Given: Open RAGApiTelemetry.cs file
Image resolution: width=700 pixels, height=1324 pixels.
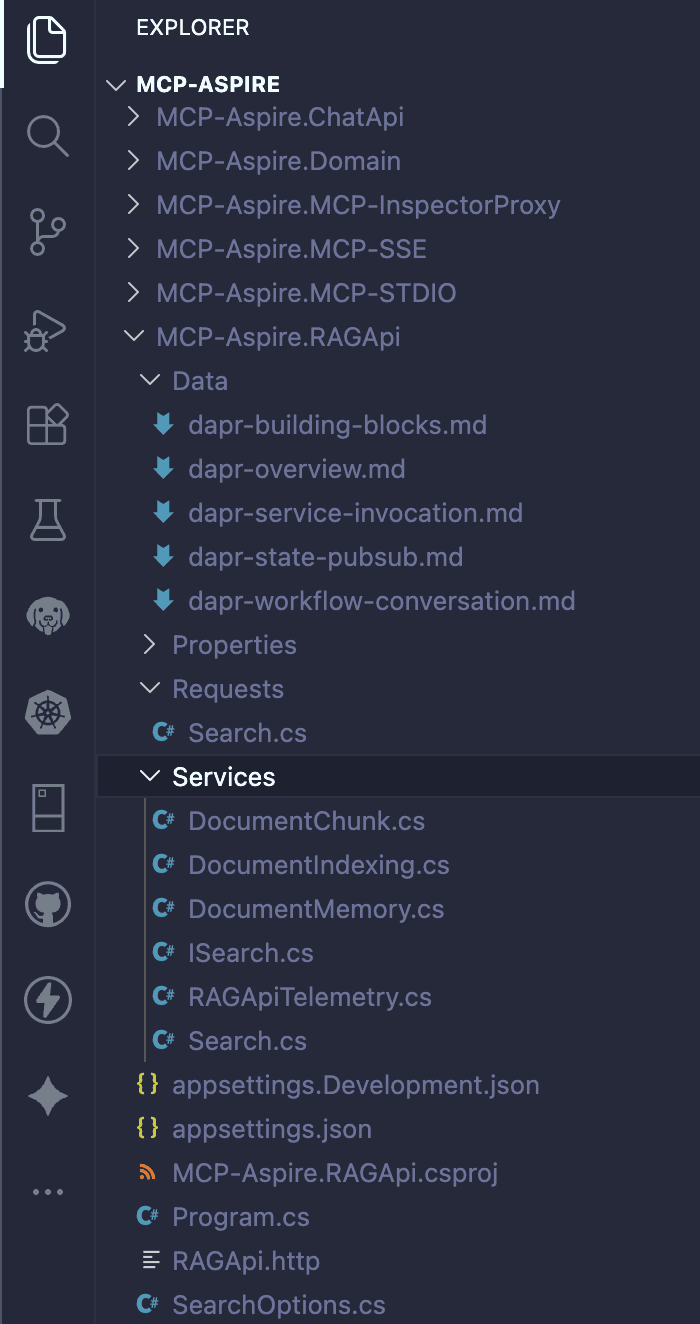Looking at the screenshot, I should [x=310, y=997].
